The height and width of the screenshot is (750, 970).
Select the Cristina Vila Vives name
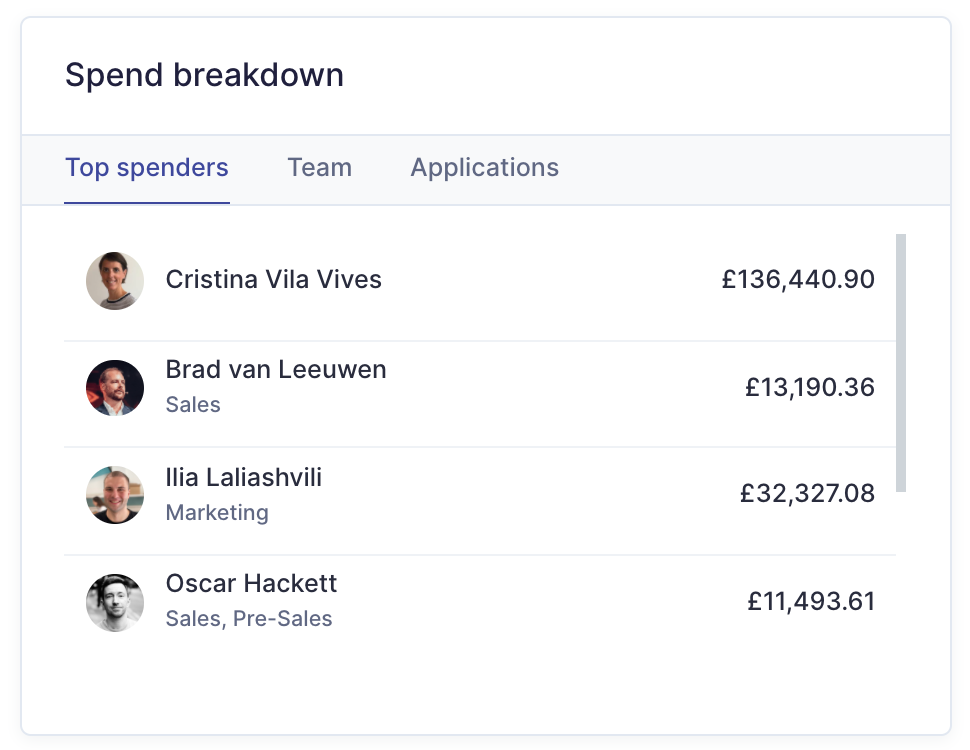(273, 280)
